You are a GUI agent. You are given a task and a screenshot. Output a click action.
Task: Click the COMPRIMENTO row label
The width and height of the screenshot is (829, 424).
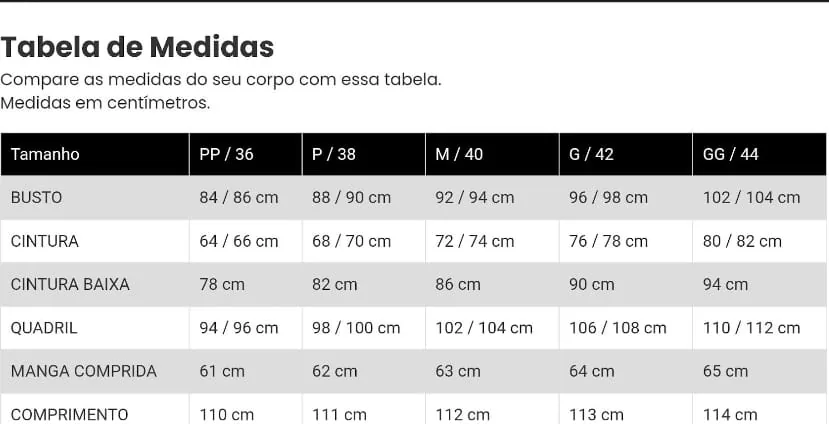click(70, 414)
